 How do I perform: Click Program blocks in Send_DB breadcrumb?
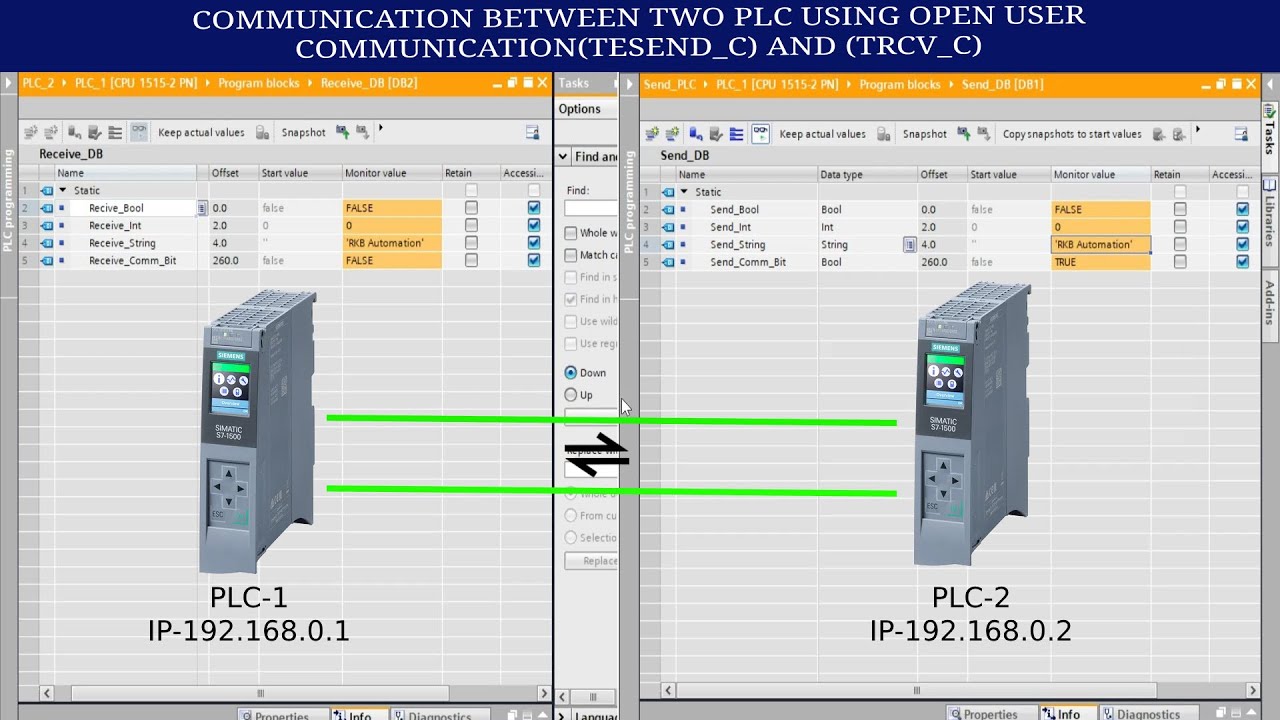pyautogui.click(x=900, y=84)
